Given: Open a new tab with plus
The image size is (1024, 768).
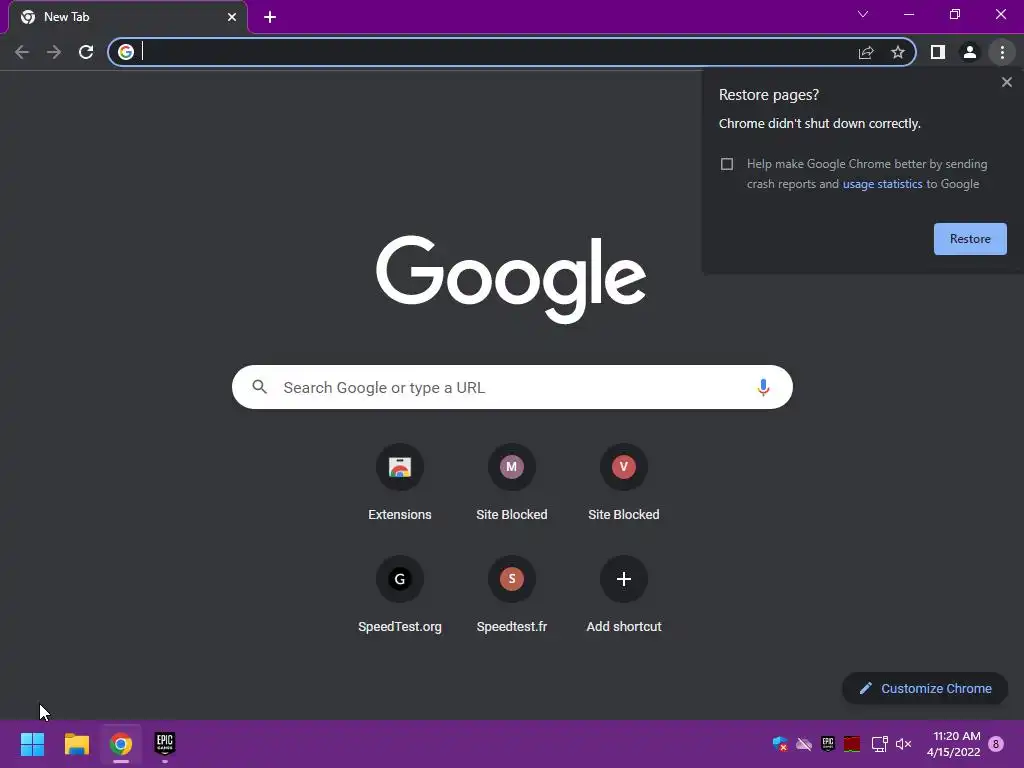Looking at the screenshot, I should click(270, 17).
